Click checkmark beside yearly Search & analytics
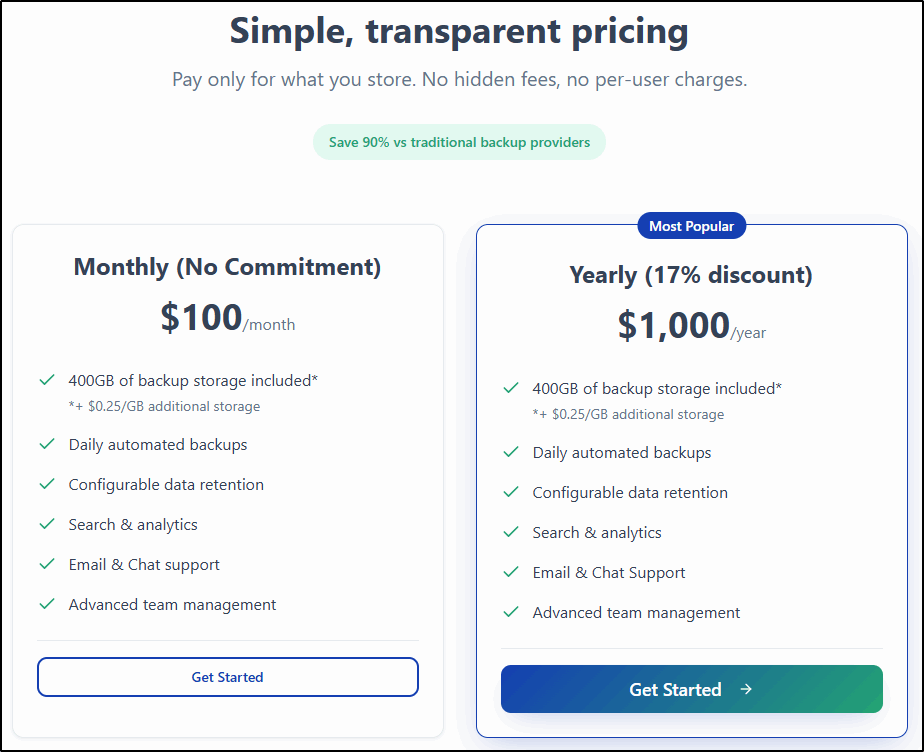This screenshot has width=924, height=752. coord(511,532)
